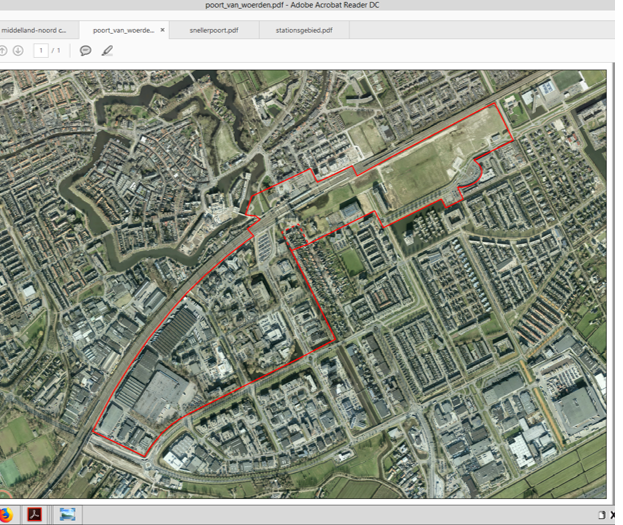Go to previous page using up arrow
Image resolution: width=623 pixels, height=525 pixels.
pyautogui.click(x=3, y=50)
